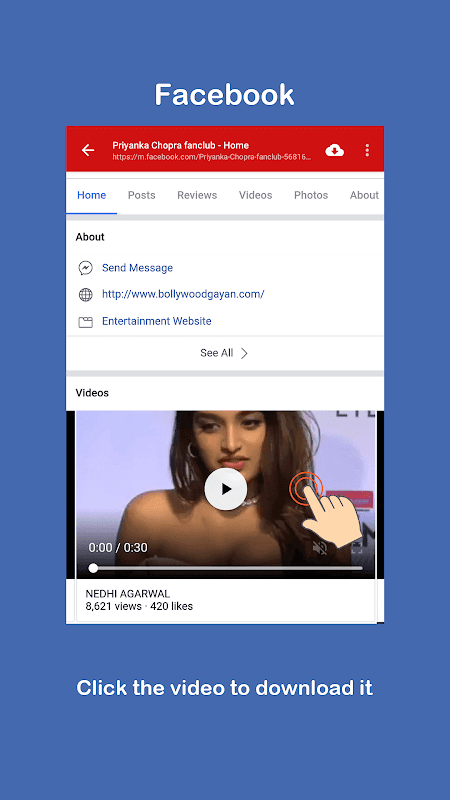Tap the cloud download icon

pos(335,150)
